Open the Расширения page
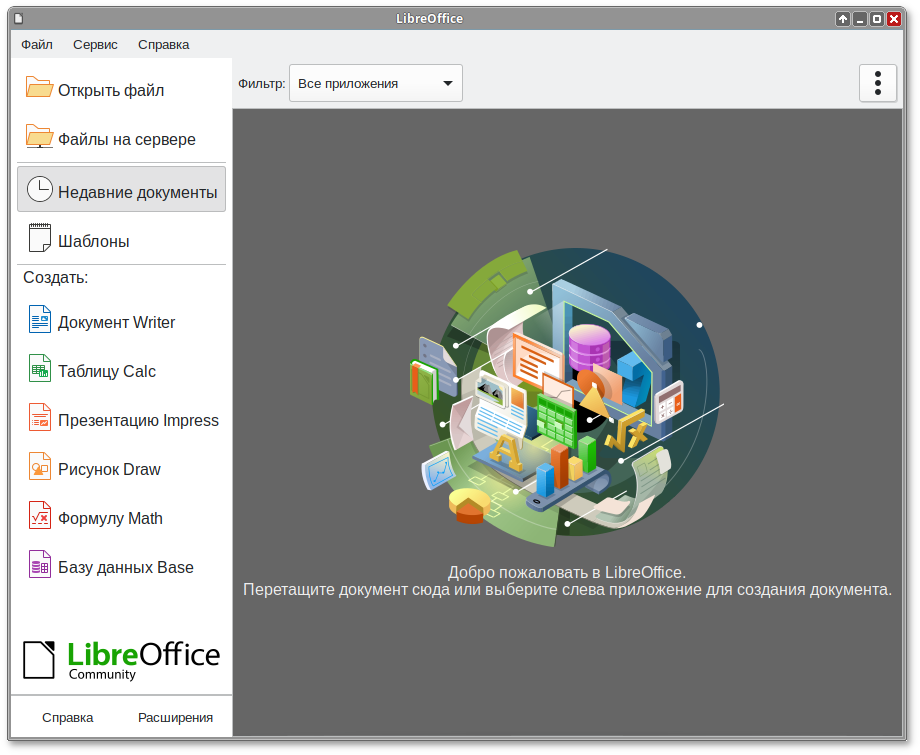Viewport: 920px width, 755px height. (x=177, y=717)
